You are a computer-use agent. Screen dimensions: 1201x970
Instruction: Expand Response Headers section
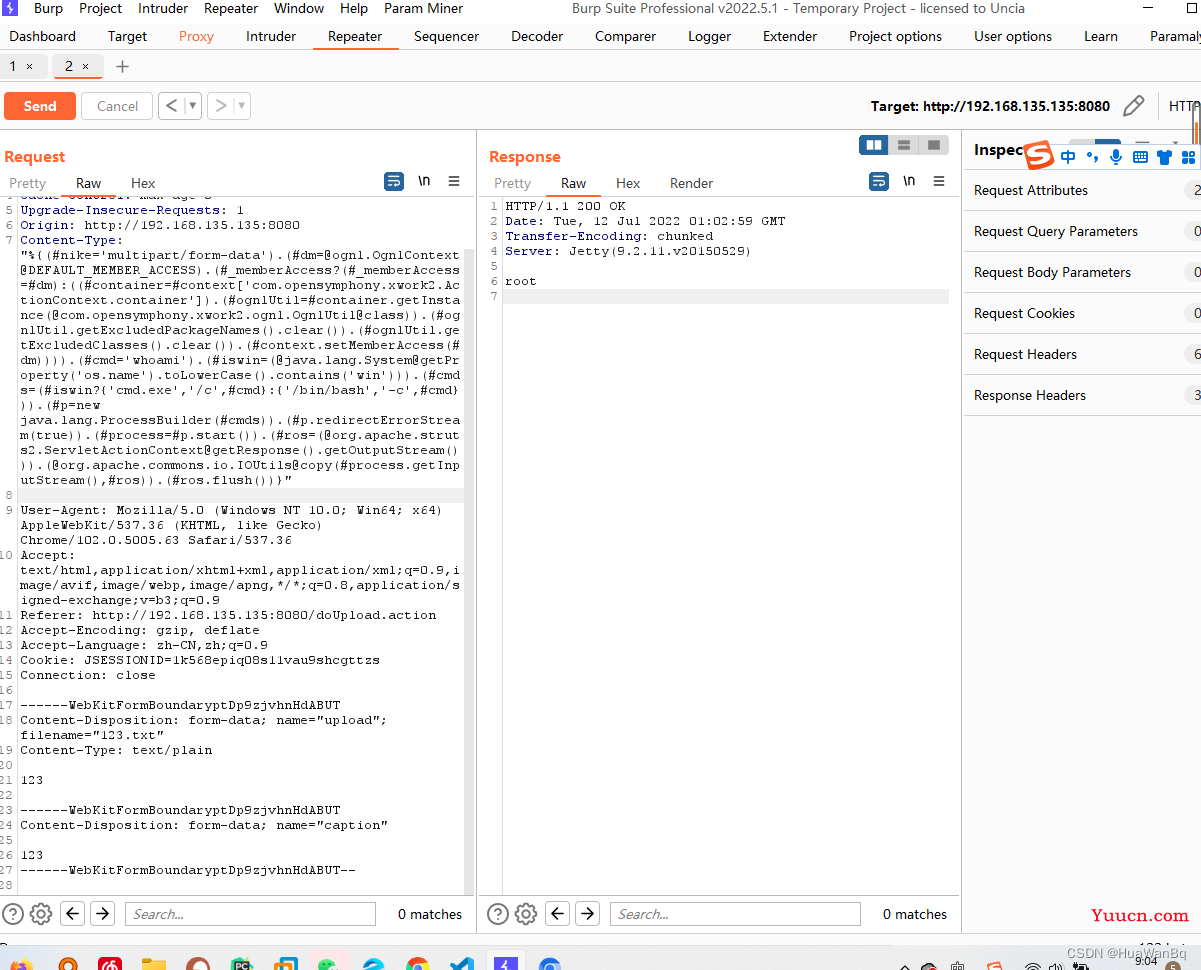point(1082,395)
